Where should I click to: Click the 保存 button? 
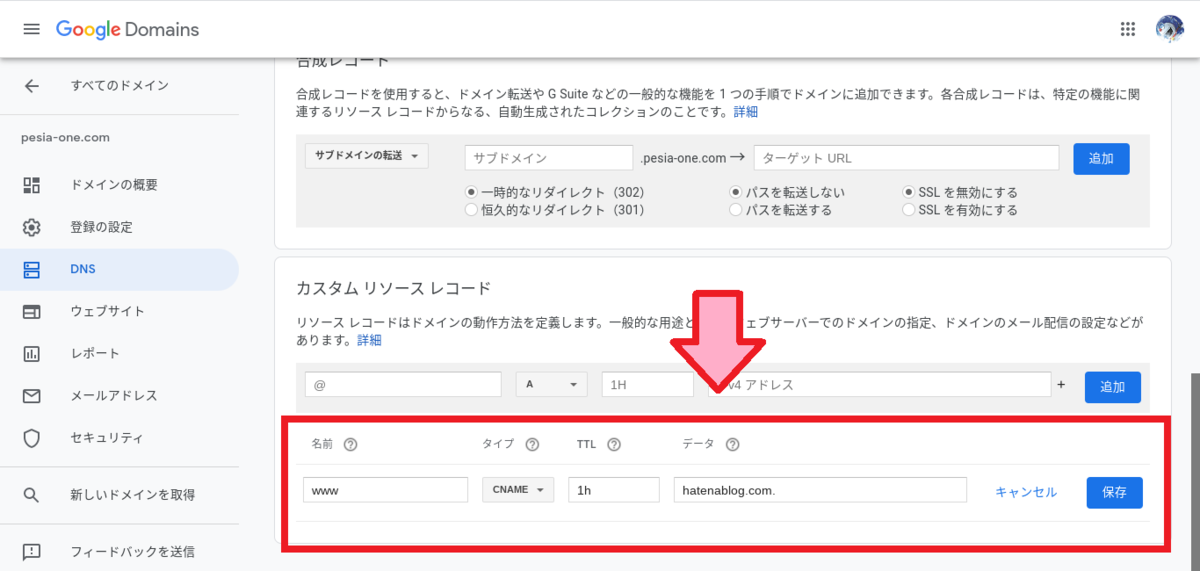pyautogui.click(x=1114, y=492)
